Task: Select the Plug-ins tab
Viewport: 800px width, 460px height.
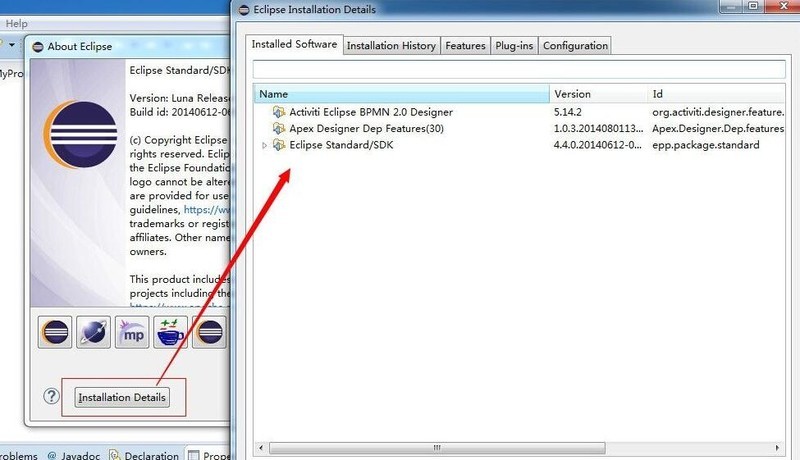Action: 515,45
